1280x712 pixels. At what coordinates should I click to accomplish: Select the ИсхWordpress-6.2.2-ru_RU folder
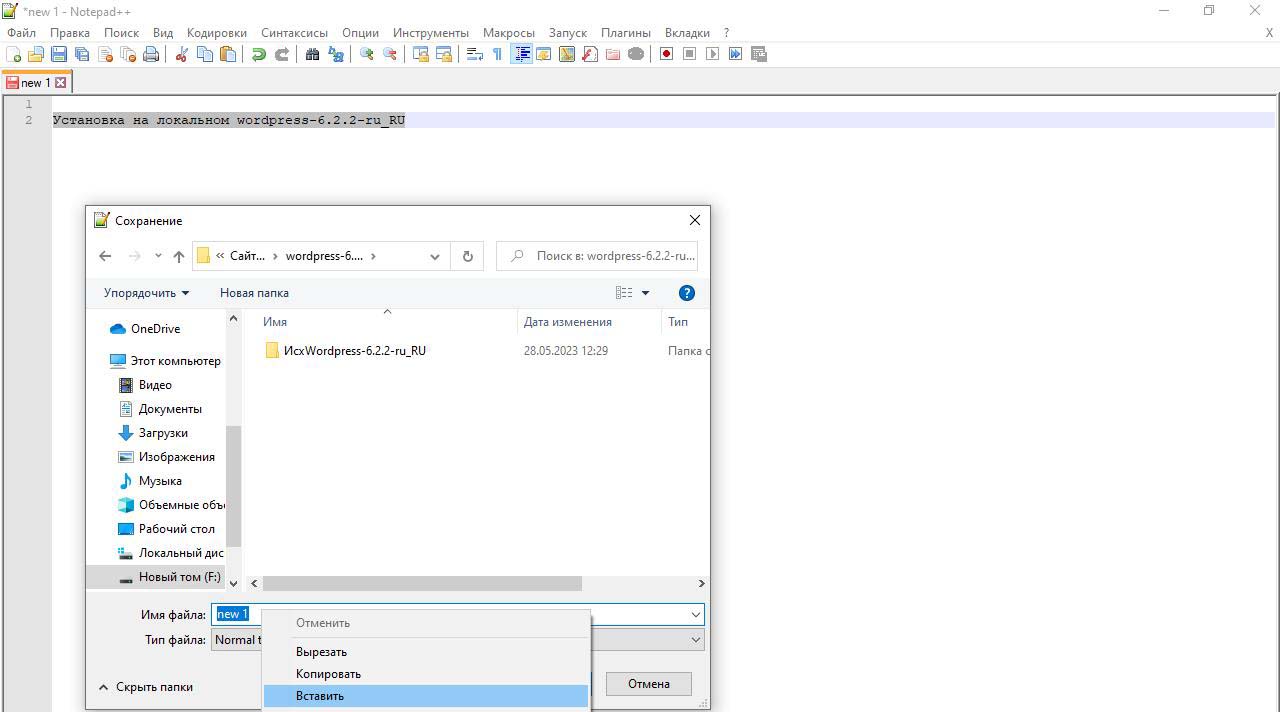tap(354, 351)
